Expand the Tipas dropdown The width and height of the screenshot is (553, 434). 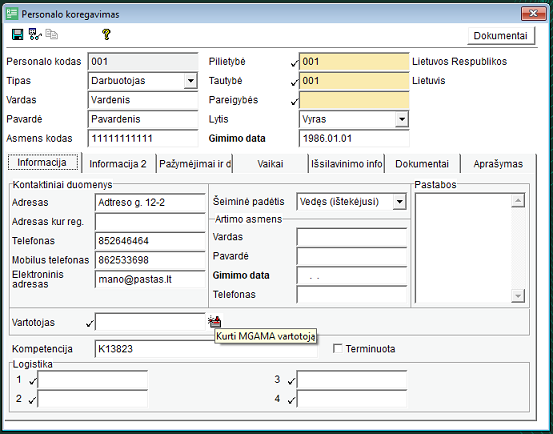pyautogui.click(x=190, y=81)
